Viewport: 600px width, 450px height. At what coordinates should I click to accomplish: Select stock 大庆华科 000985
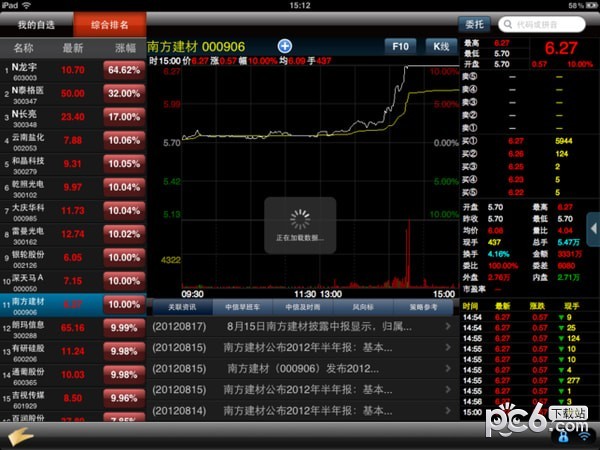click(73, 211)
